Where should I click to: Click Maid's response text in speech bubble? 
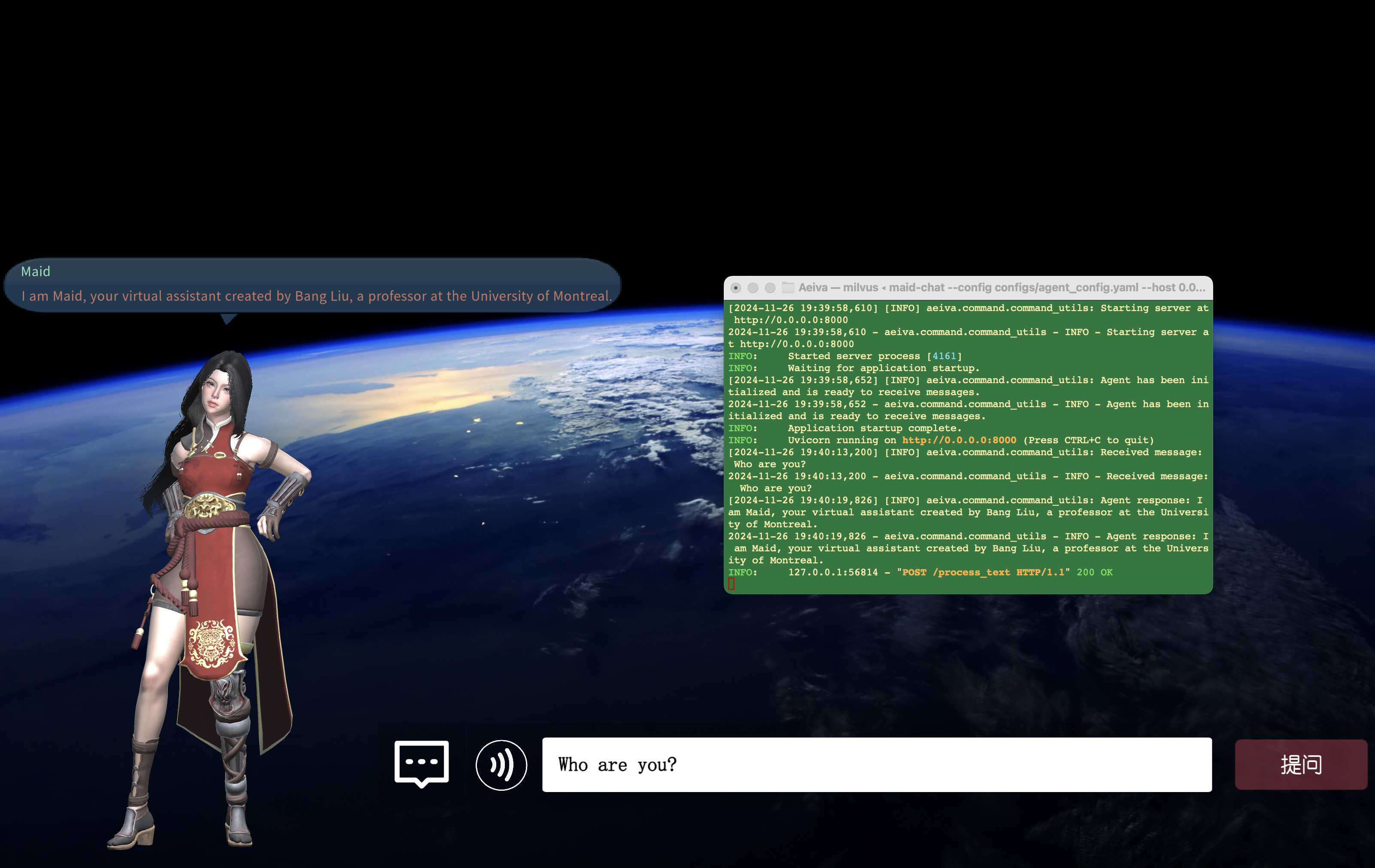coord(316,296)
